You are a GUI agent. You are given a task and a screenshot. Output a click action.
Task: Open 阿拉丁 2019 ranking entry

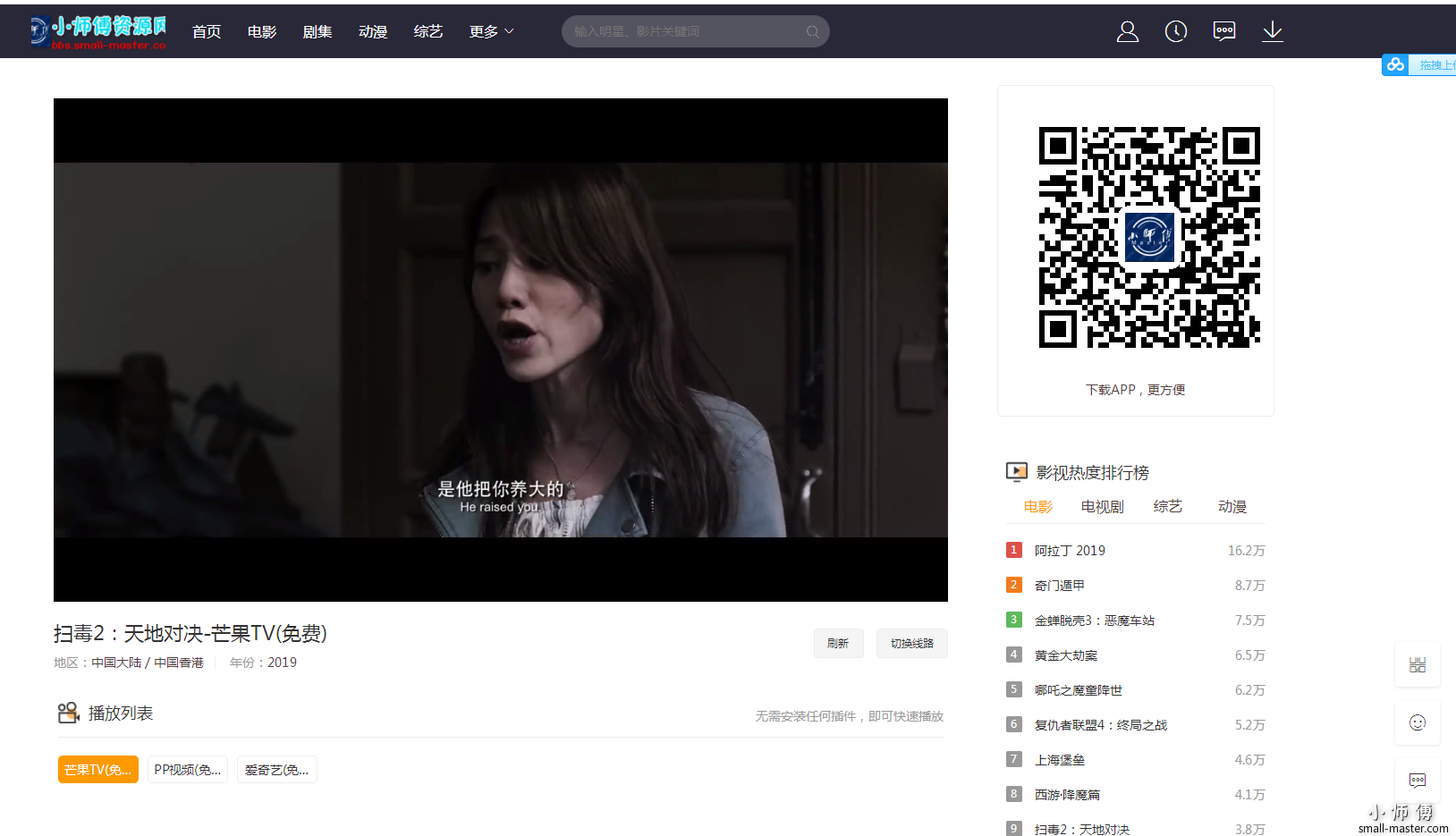1070,551
